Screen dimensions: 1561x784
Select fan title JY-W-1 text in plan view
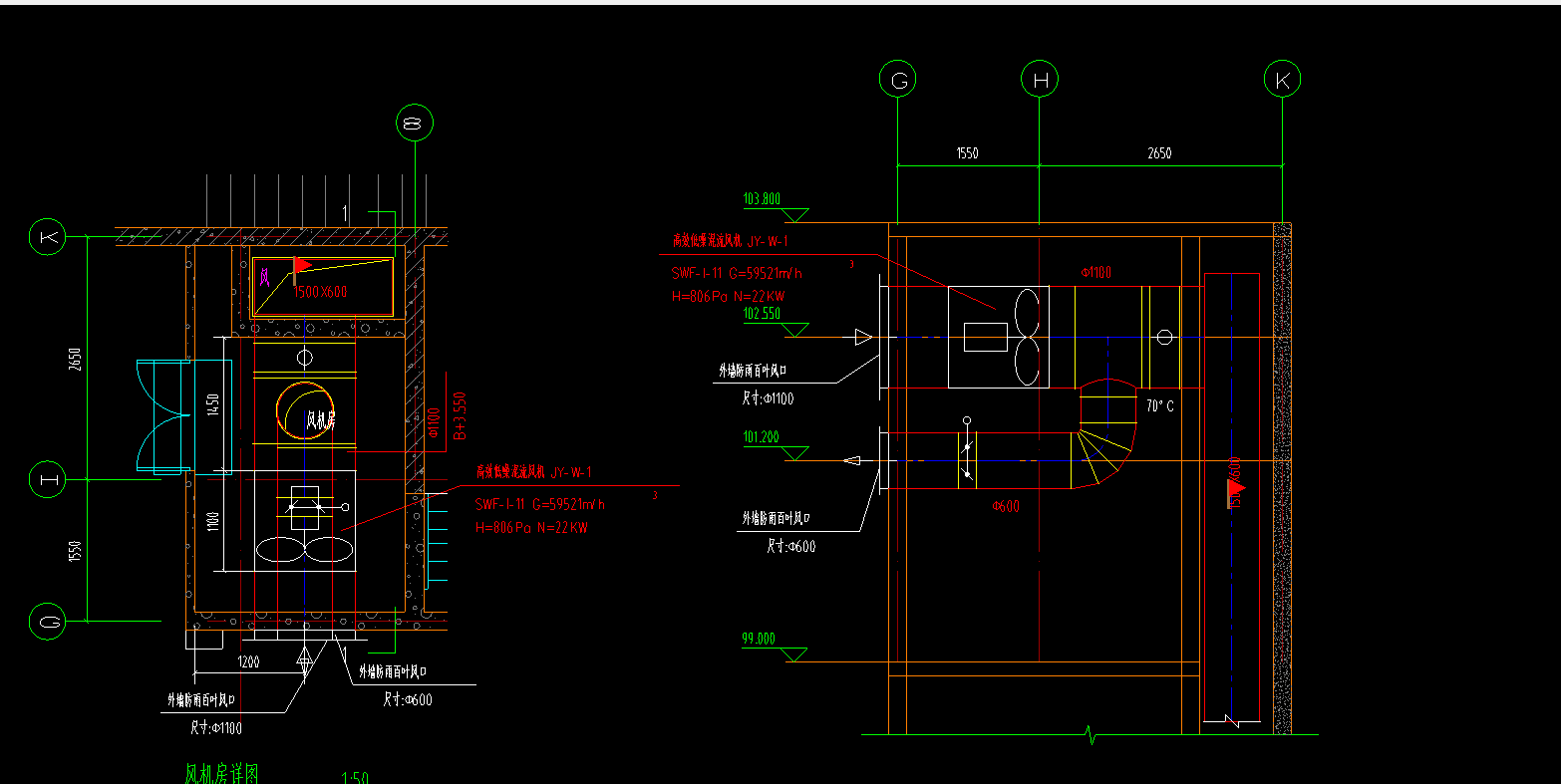point(534,471)
